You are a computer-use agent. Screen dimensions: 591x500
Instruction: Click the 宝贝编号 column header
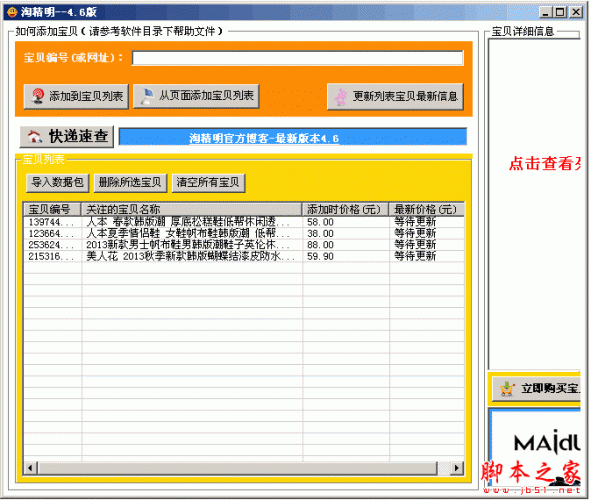pyautogui.click(x=52, y=209)
